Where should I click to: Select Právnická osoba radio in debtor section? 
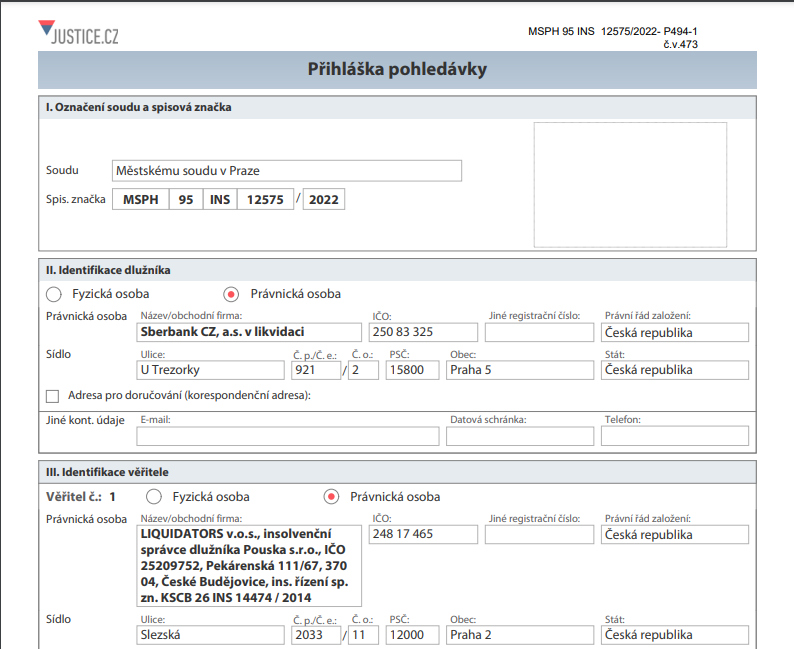coord(231,294)
